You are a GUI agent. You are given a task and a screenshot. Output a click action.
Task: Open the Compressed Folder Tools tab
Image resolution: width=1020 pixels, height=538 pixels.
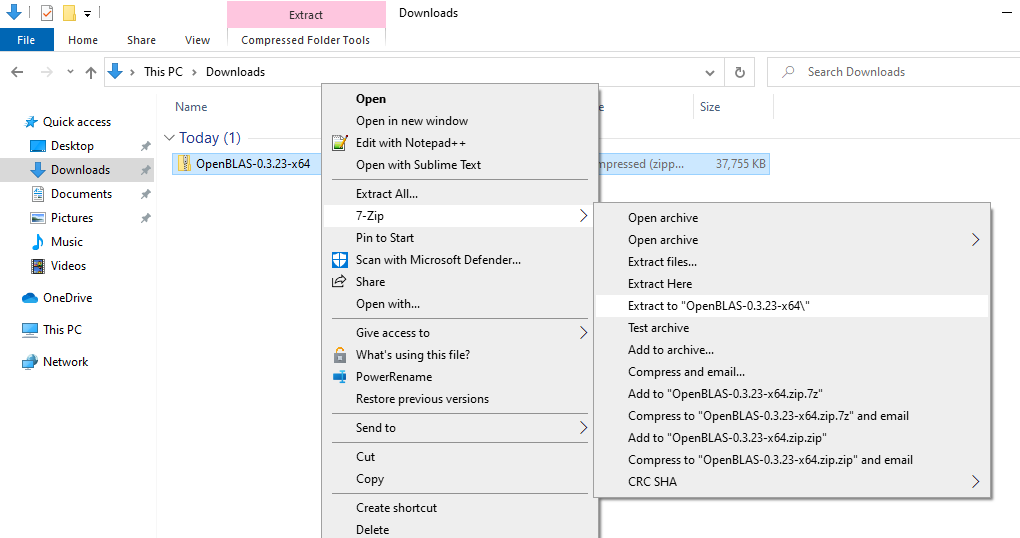(x=306, y=40)
